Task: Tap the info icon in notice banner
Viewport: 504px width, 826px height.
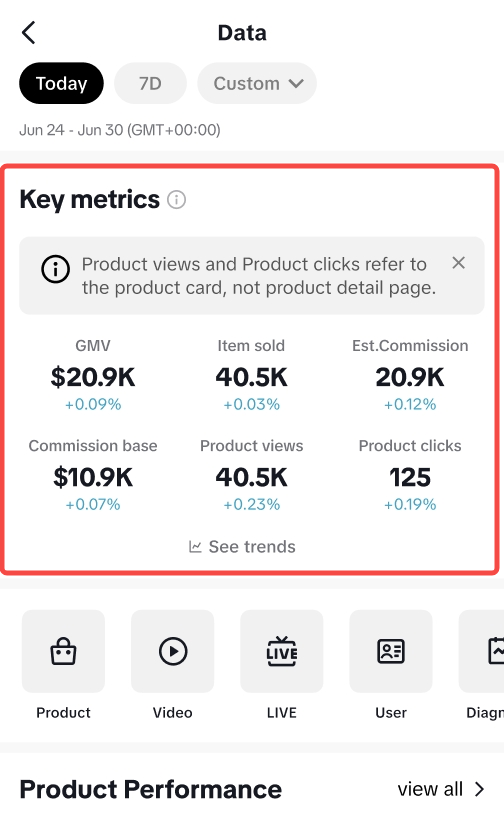Action: tap(55, 269)
